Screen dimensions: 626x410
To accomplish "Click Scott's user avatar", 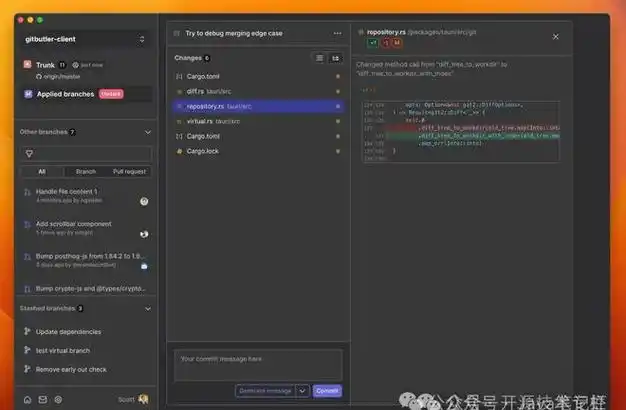I will 143,399.
